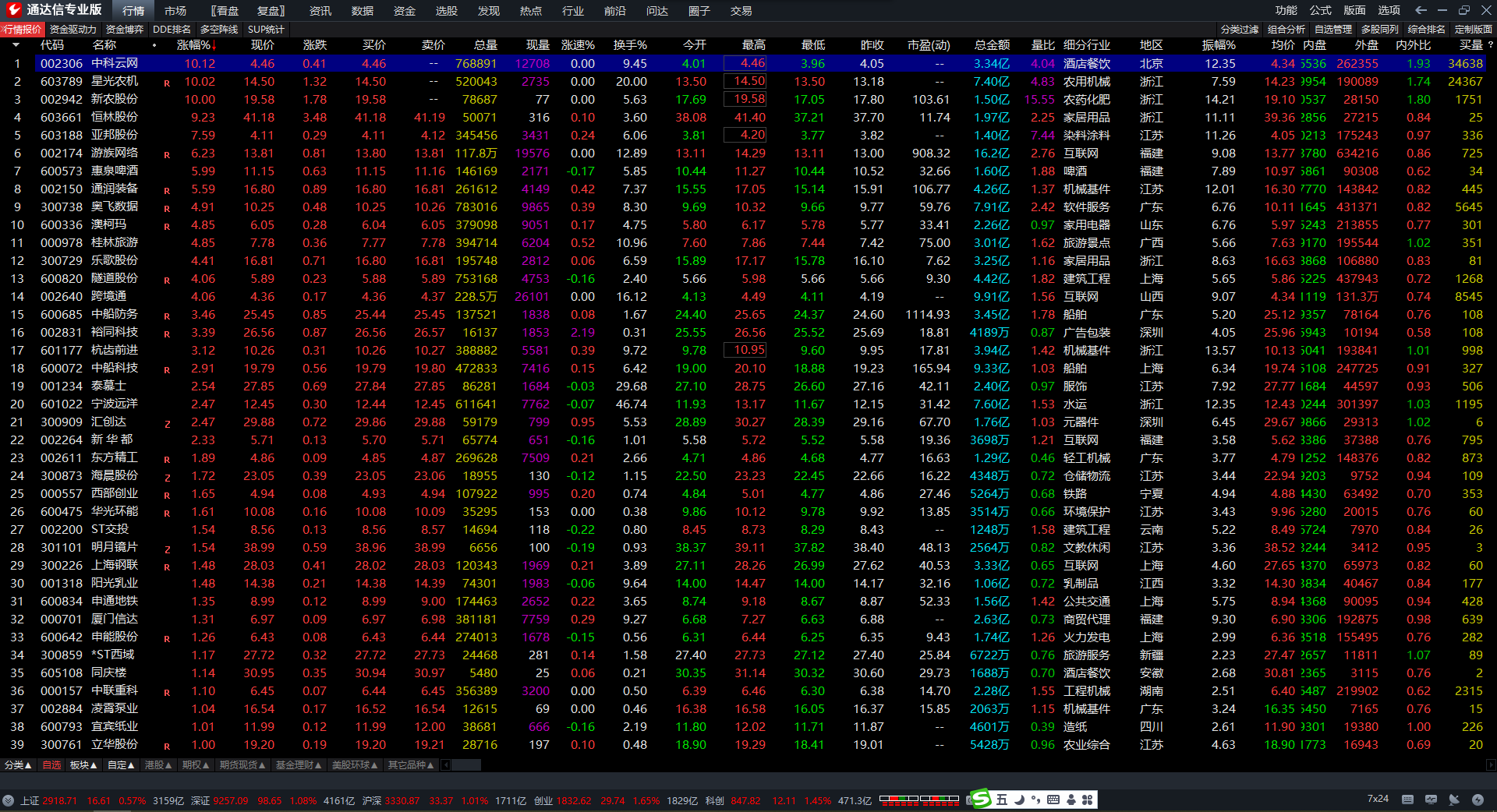Viewport: 1497px width, 812px height.
Task: Click the 分类过滤 button
Action: click(x=1240, y=30)
